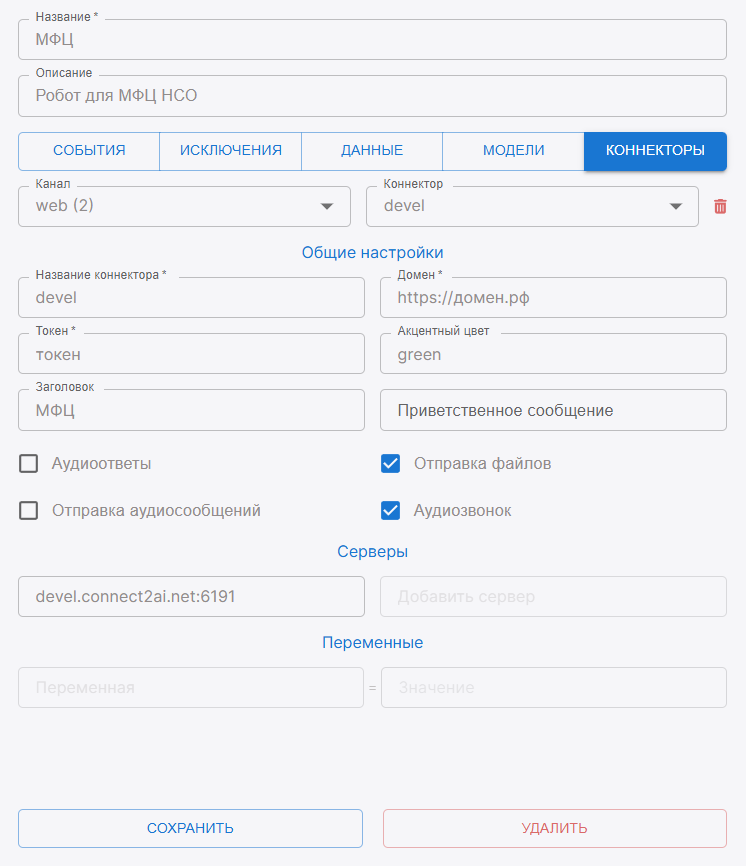Click the Приветственное сообщение field
746x866 pixels.
553,411
